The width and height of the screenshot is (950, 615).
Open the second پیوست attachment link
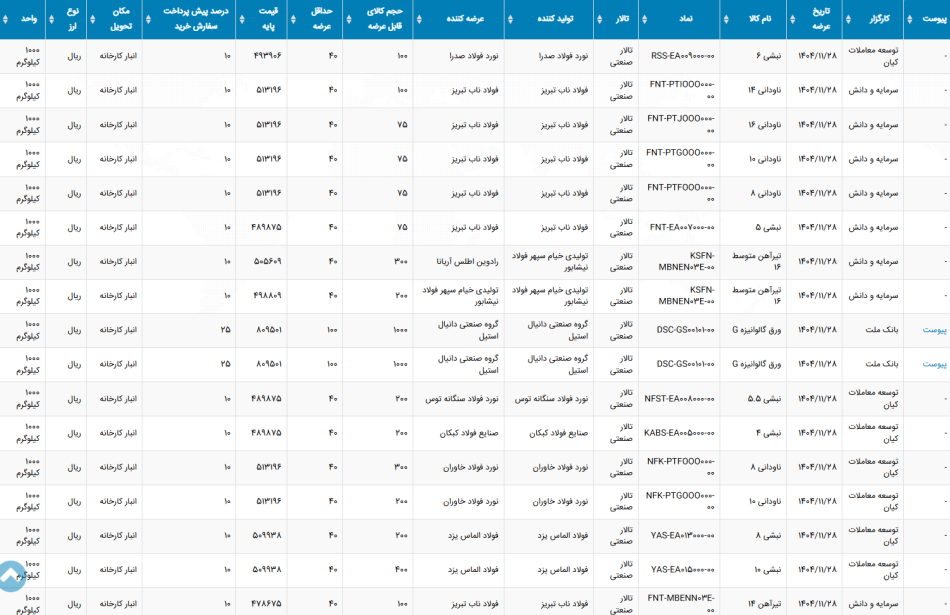[934, 364]
